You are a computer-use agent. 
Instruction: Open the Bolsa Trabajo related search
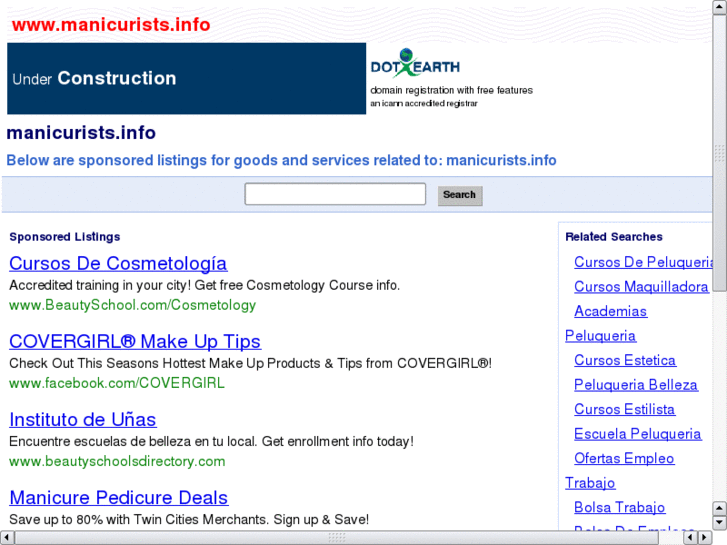(x=619, y=508)
